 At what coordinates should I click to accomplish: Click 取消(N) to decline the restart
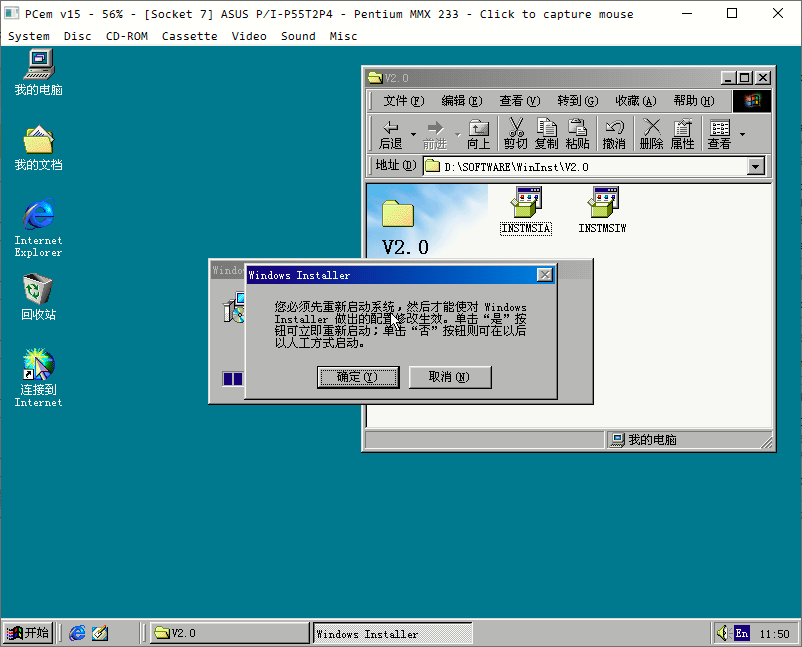[450, 377]
